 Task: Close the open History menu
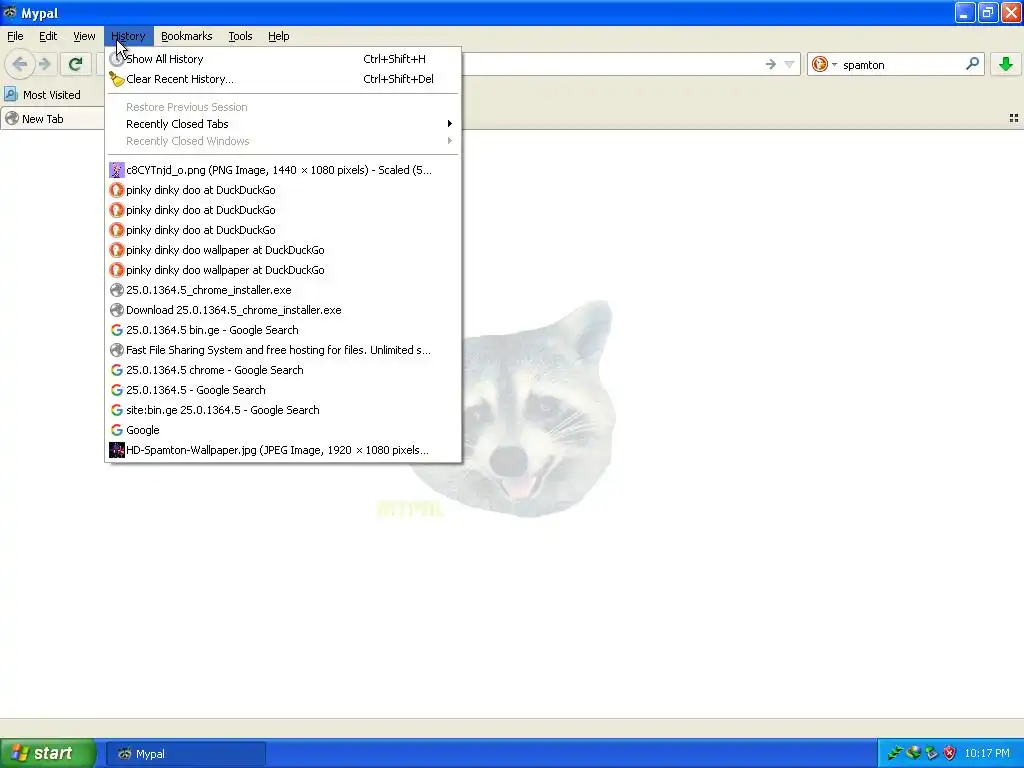pyautogui.click(x=128, y=36)
